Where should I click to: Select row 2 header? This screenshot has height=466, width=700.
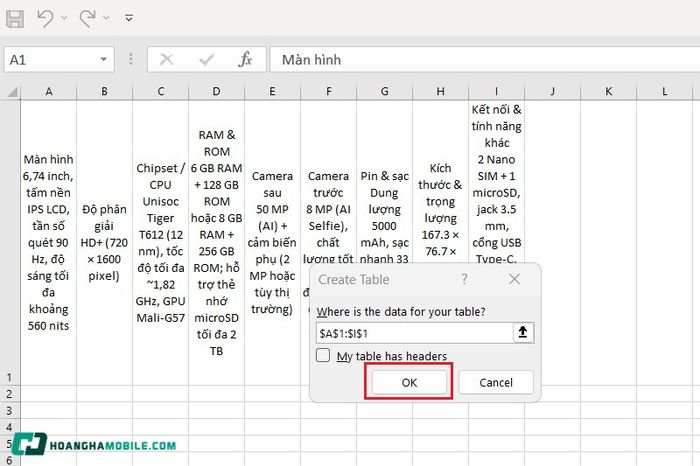(x=10, y=394)
